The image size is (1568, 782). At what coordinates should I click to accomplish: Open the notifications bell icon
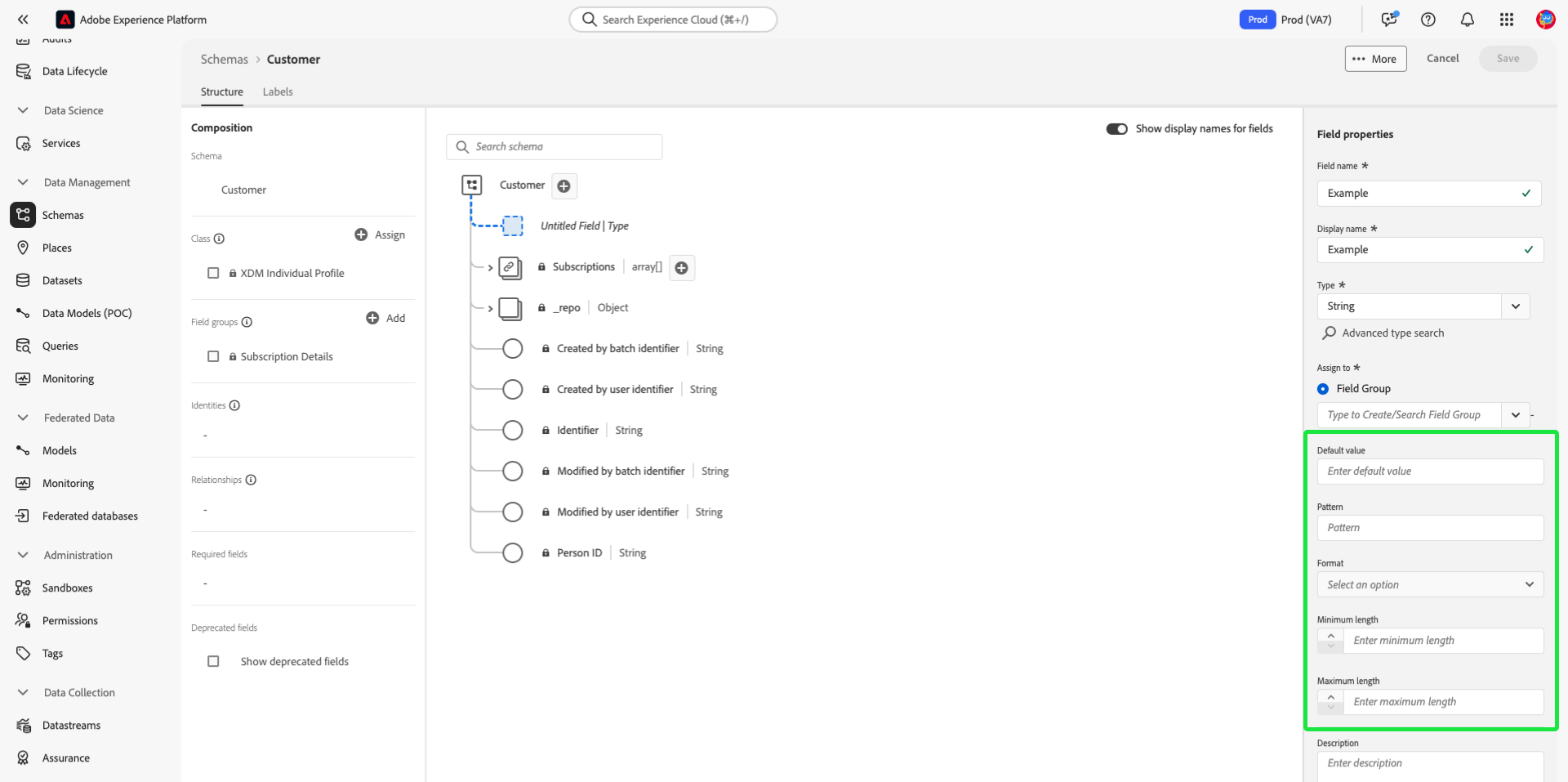[x=1467, y=20]
